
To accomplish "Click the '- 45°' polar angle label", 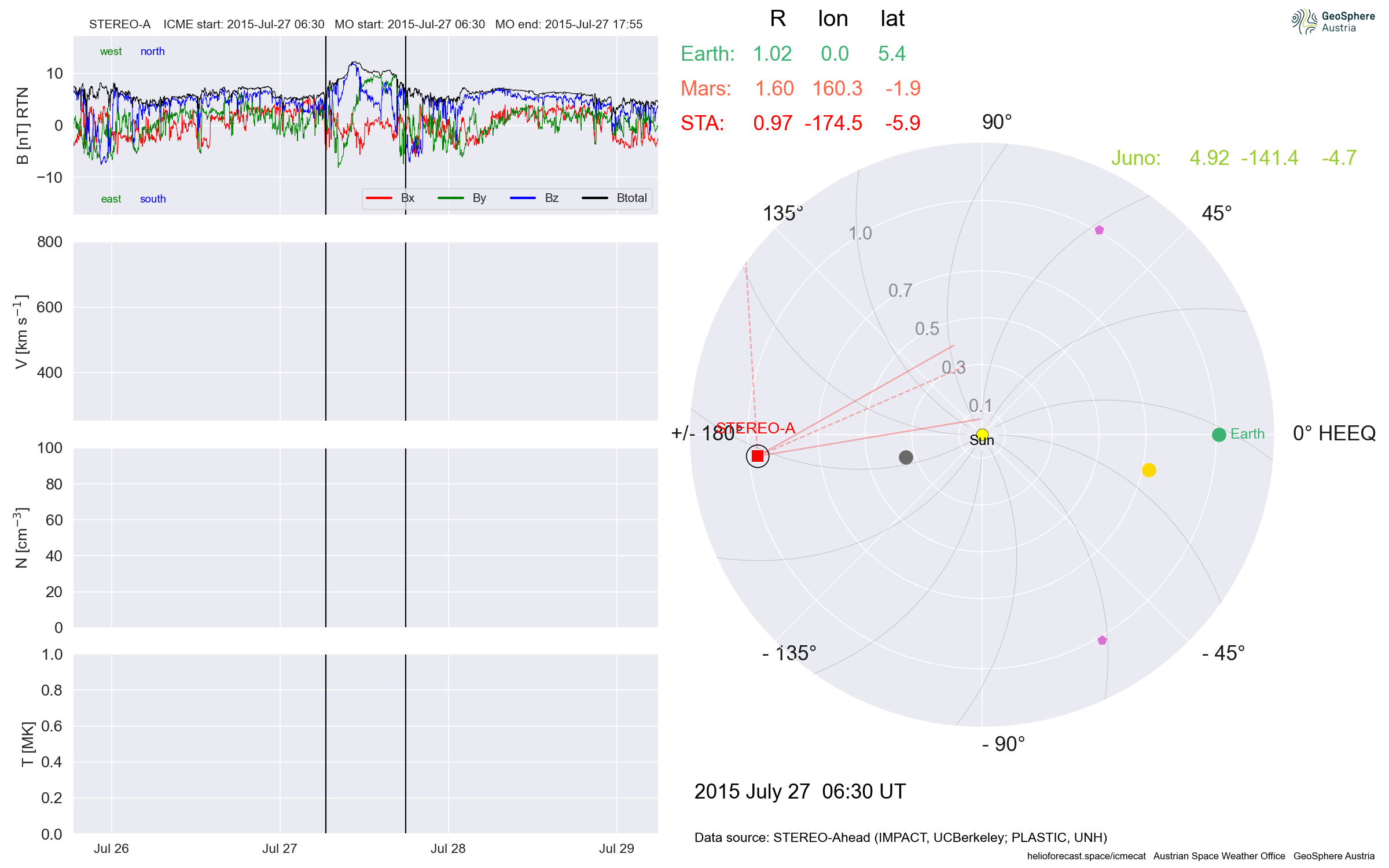I will [x=1223, y=653].
